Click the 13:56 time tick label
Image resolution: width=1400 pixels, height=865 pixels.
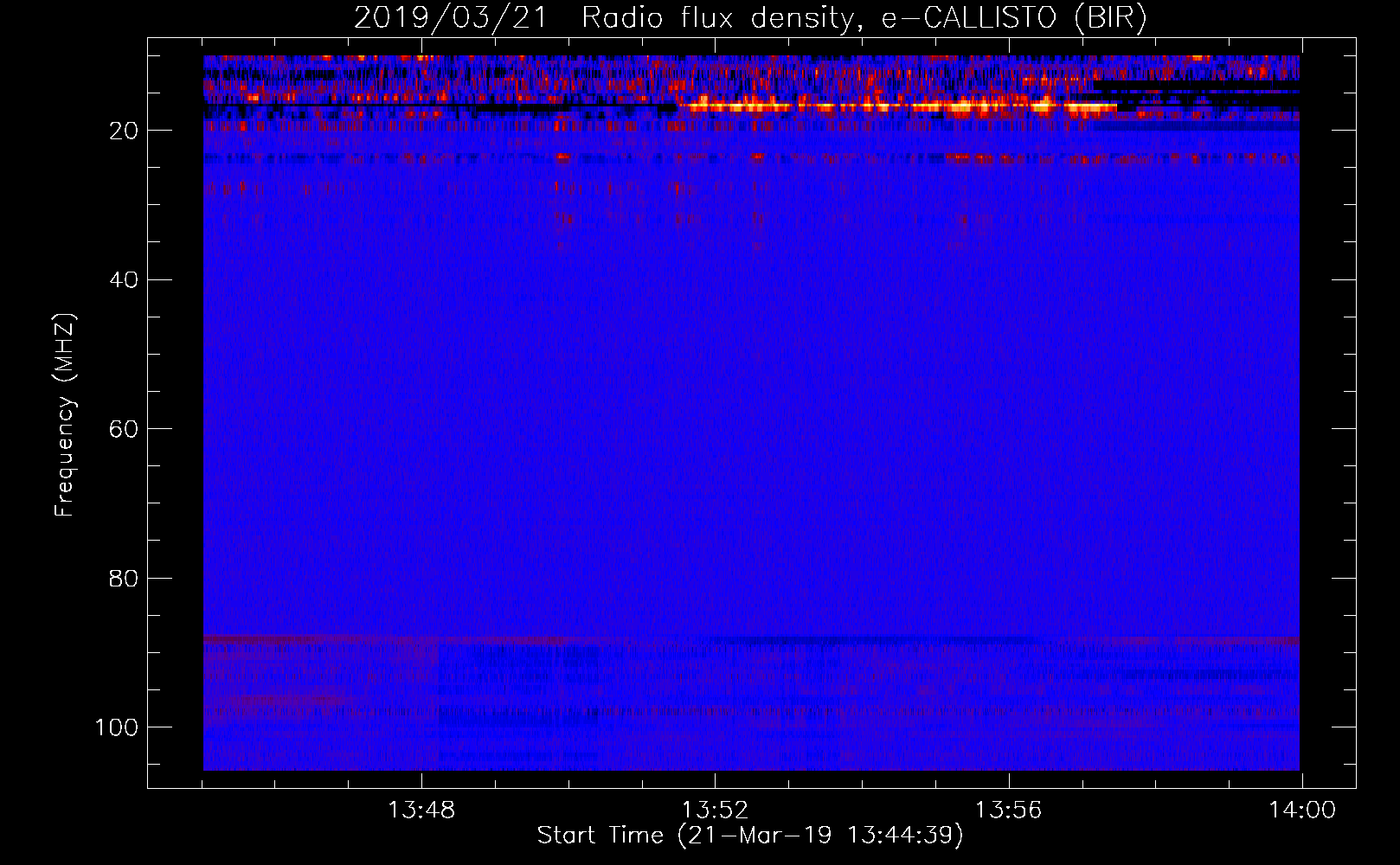click(x=1008, y=811)
